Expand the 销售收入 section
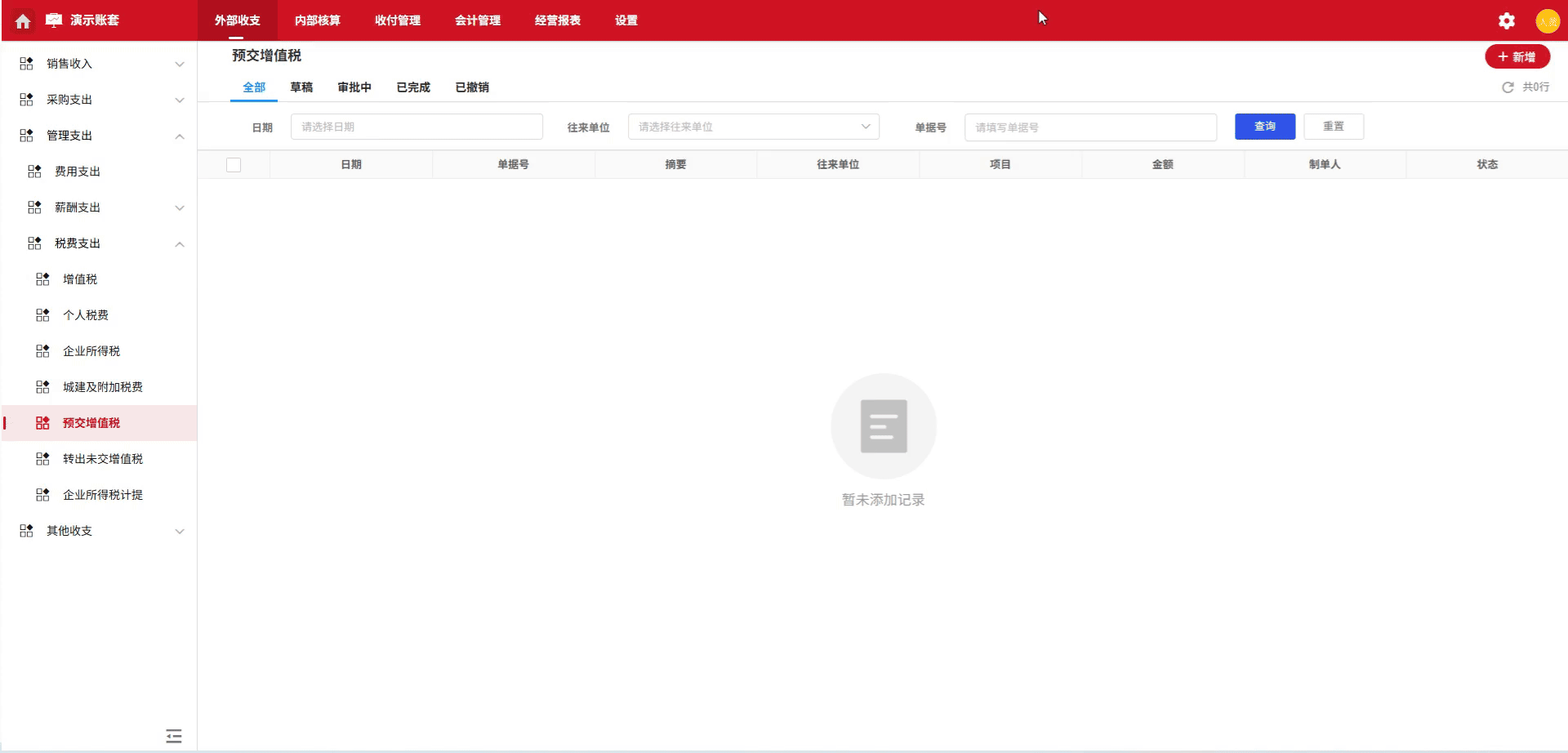The width and height of the screenshot is (1568, 753). 179,64
